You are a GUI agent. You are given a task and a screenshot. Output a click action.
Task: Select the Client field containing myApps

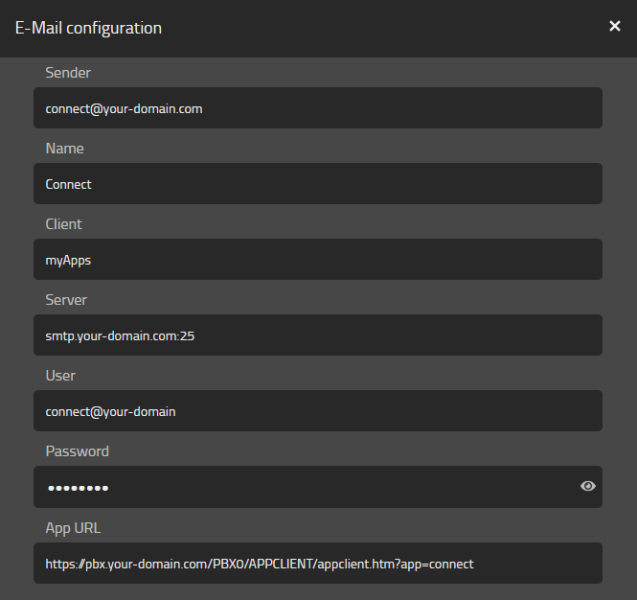[x=317, y=260]
